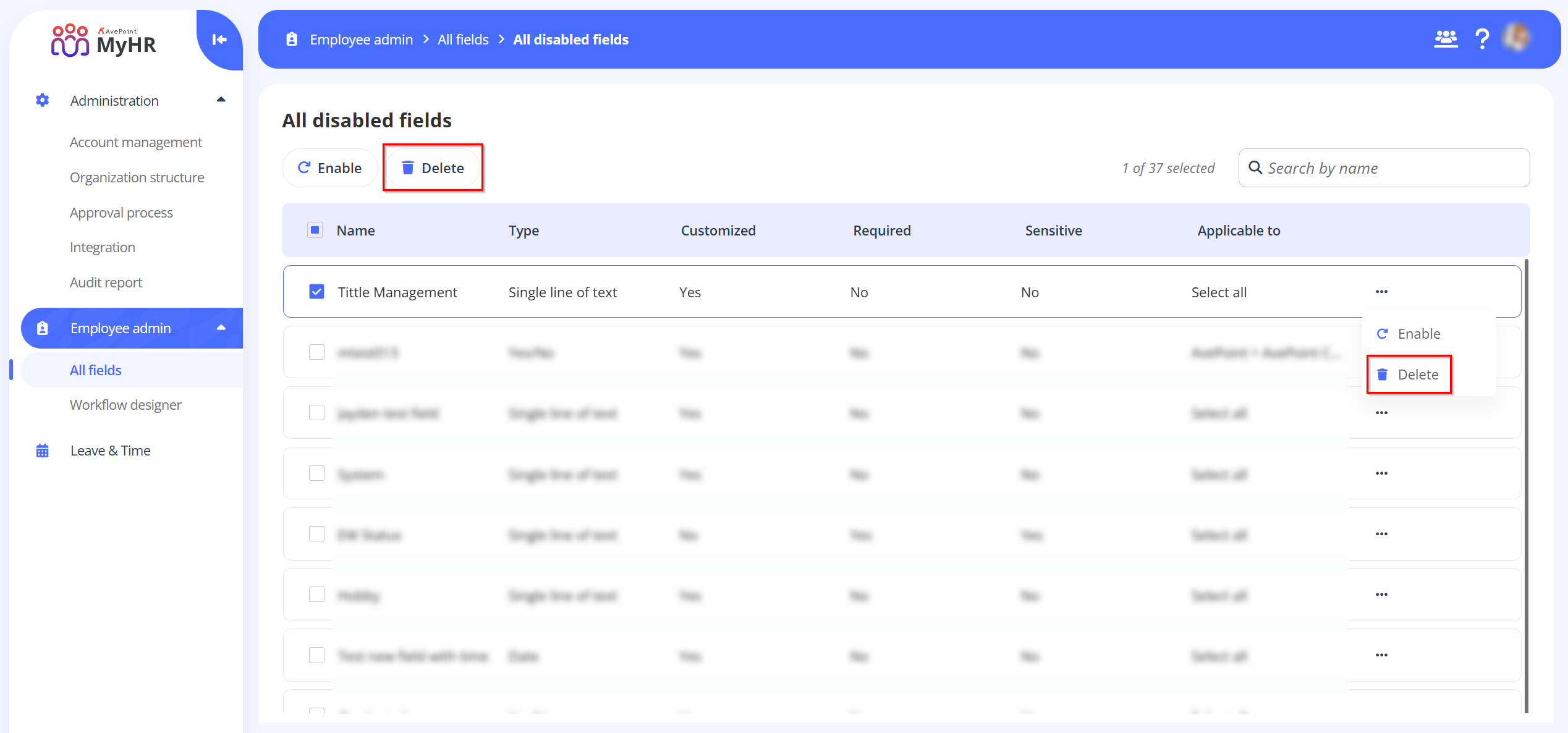Image resolution: width=1568 pixels, height=733 pixels.
Task: Toggle the select-all checkbox in table header
Action: point(315,231)
